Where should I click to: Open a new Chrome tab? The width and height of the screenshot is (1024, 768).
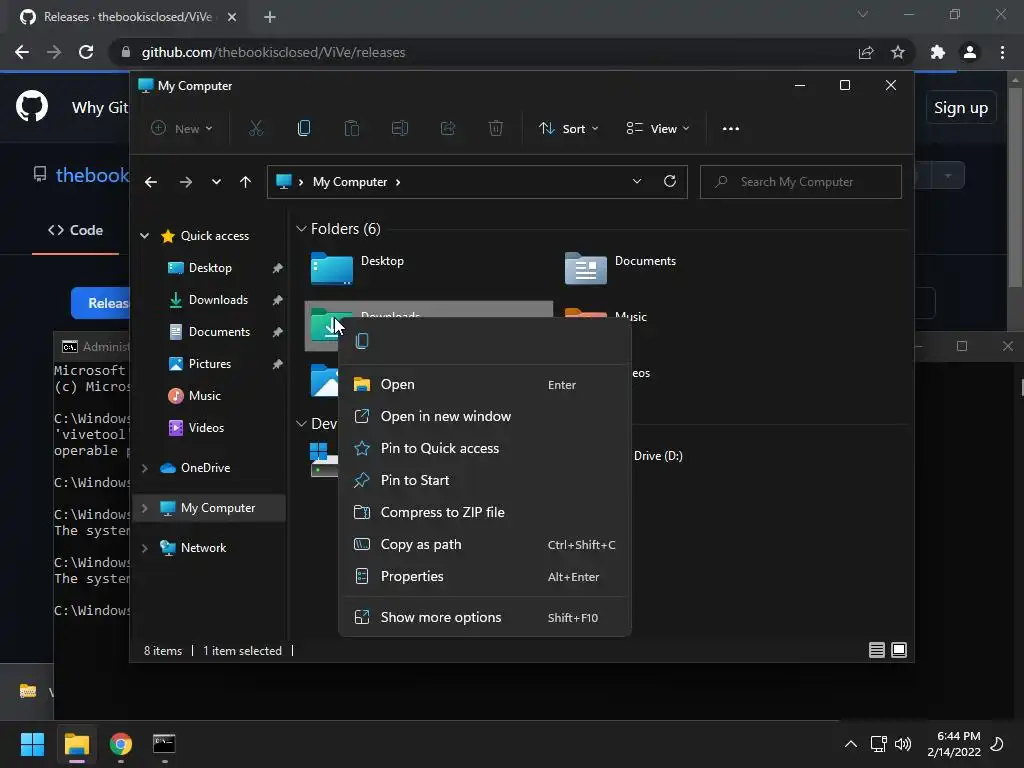click(x=270, y=17)
